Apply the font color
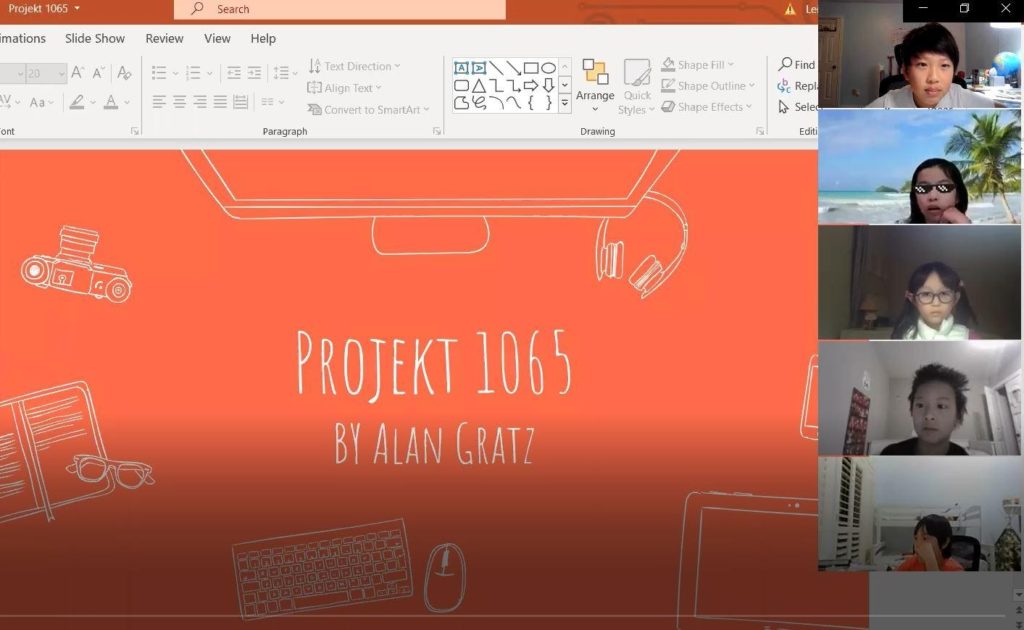Image resolution: width=1024 pixels, height=630 pixels. pos(111,102)
